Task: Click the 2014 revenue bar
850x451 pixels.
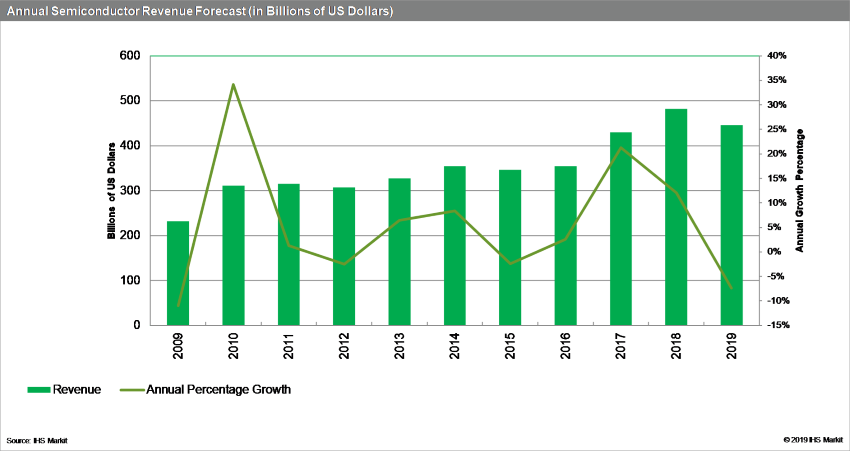Action: click(454, 246)
